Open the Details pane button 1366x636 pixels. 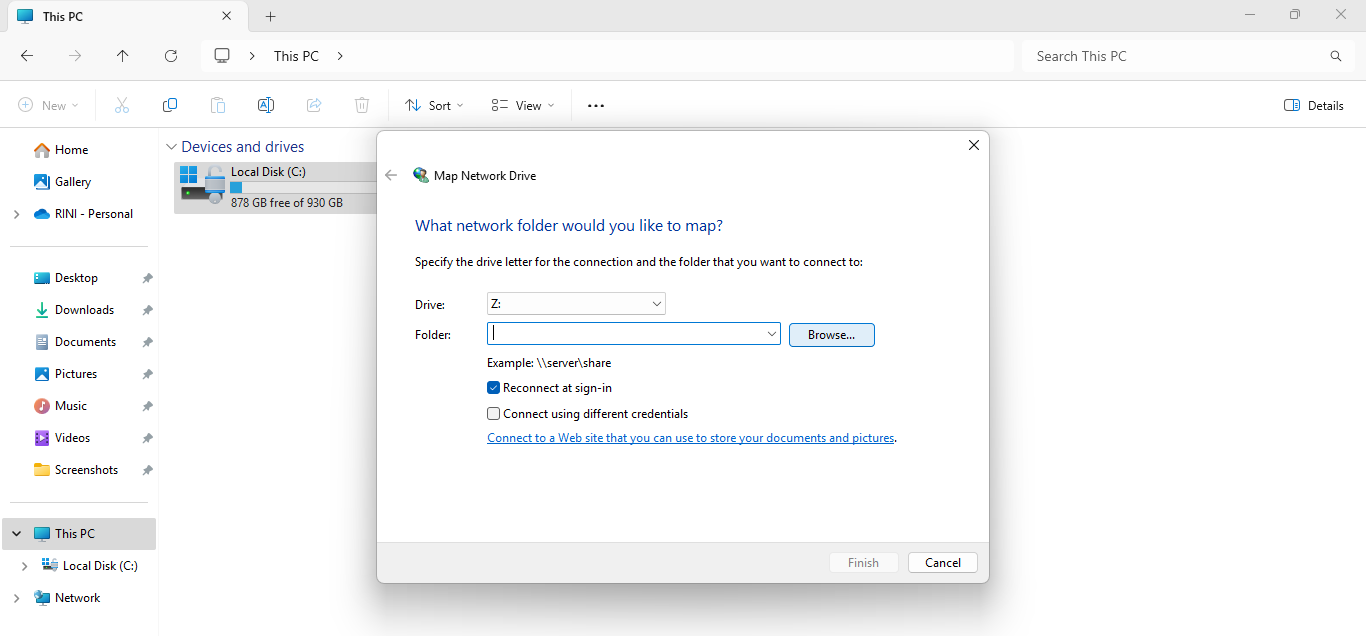click(1313, 105)
